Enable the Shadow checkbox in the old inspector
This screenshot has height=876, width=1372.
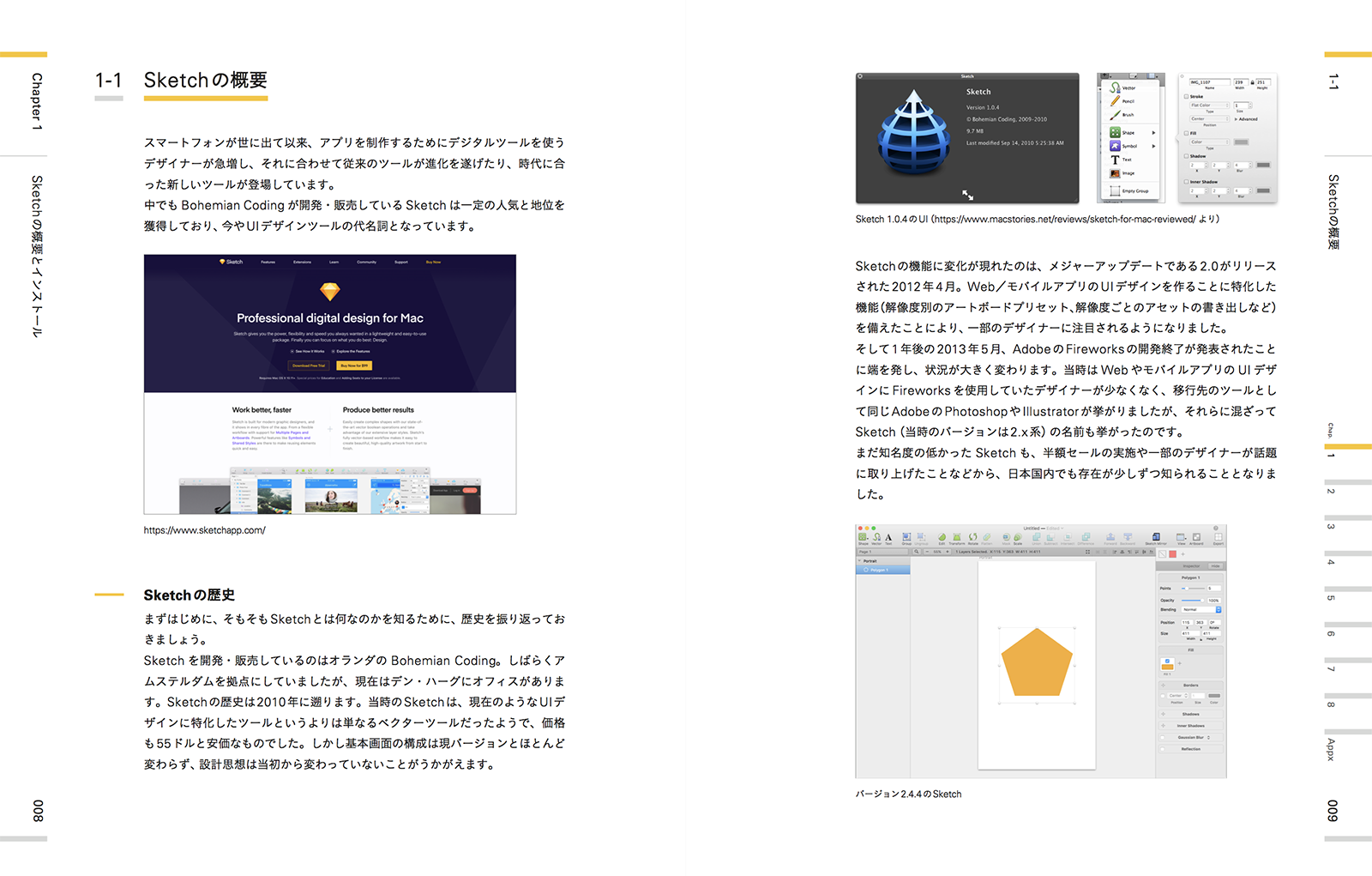pos(1186,156)
